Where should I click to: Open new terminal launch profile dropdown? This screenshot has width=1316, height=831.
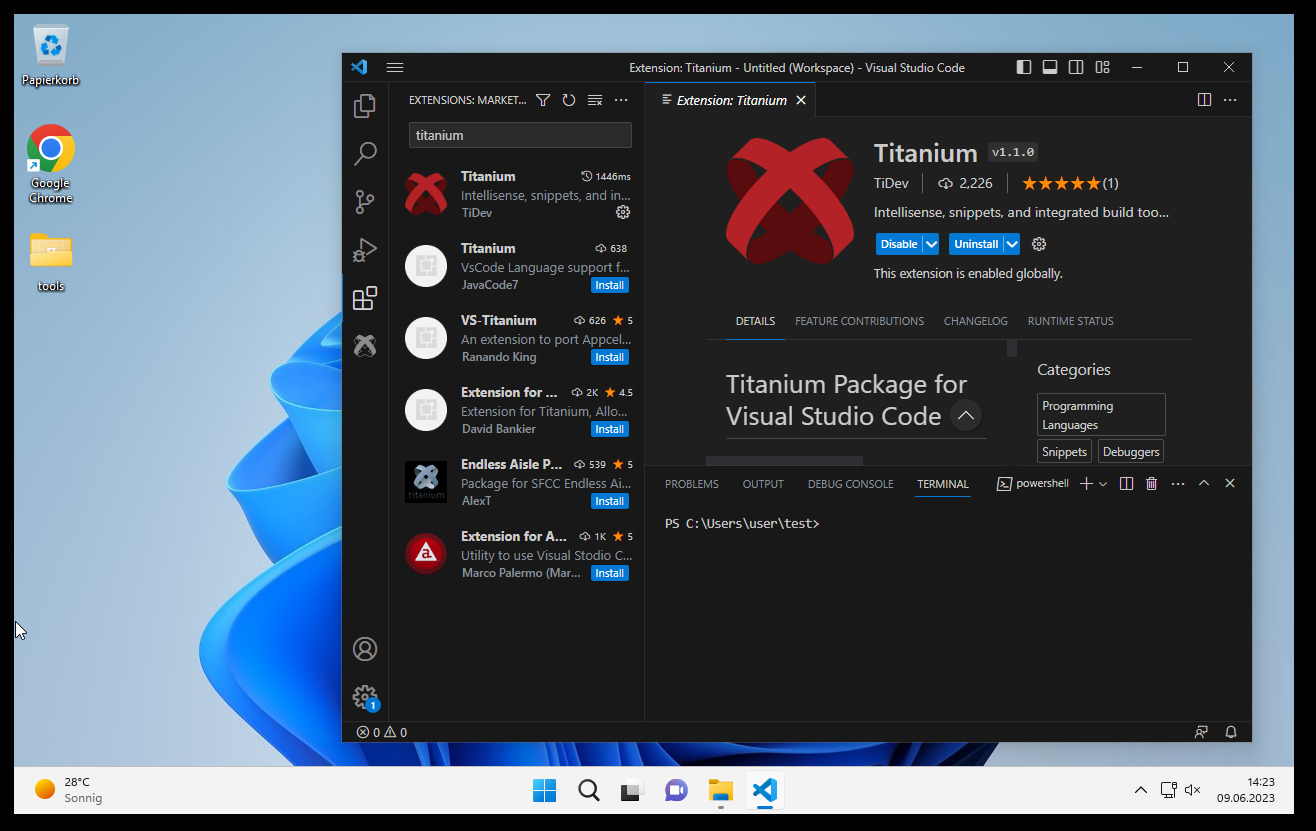coord(1103,483)
